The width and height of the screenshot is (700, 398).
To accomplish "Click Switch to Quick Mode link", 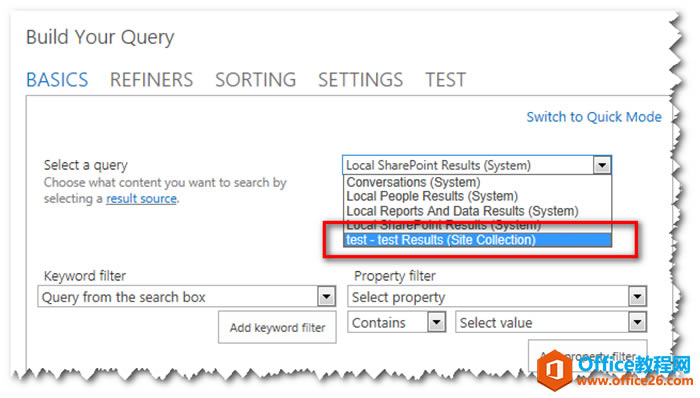I will pos(594,117).
